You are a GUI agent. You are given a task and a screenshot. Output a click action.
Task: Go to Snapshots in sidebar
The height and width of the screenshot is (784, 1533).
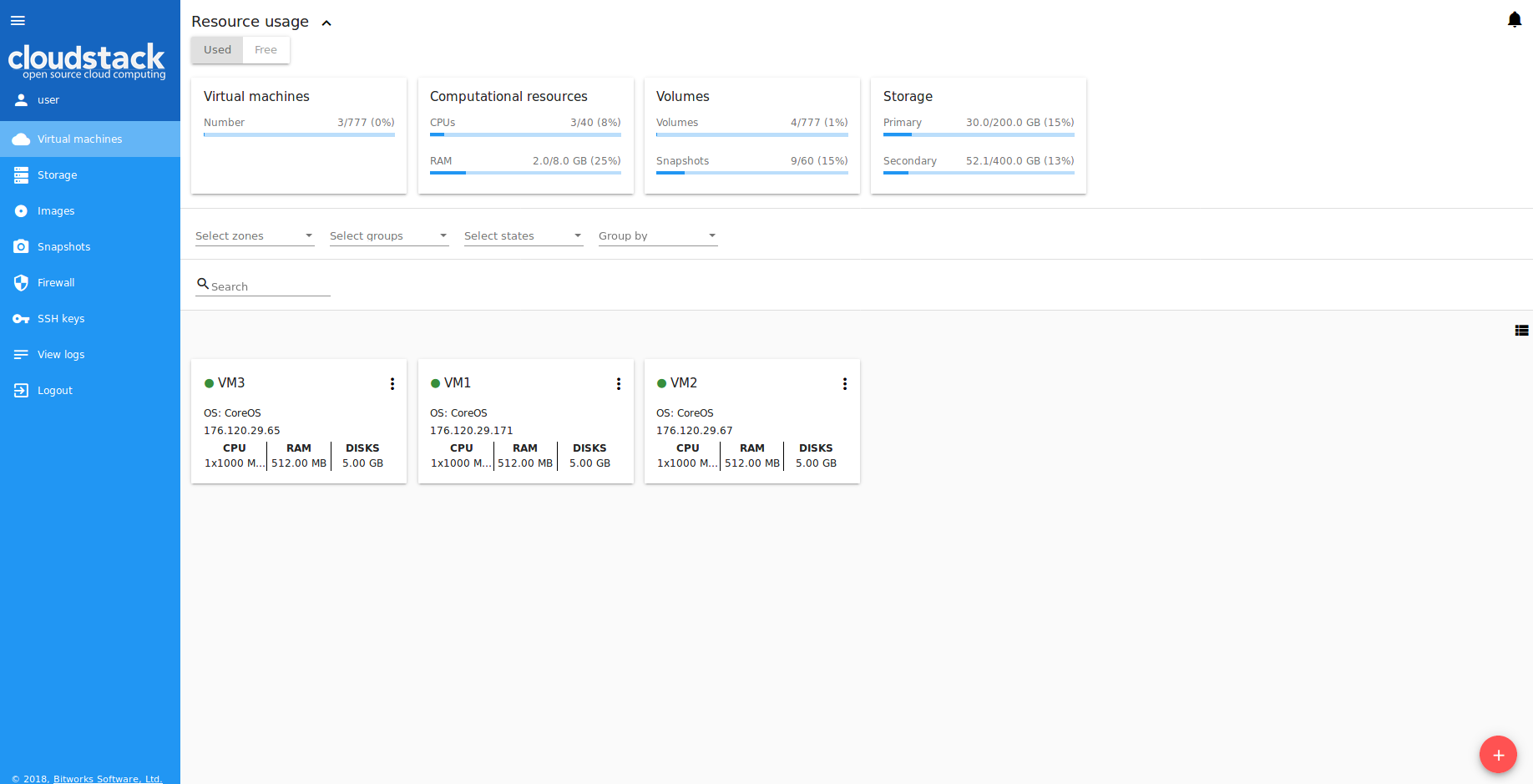(x=63, y=247)
